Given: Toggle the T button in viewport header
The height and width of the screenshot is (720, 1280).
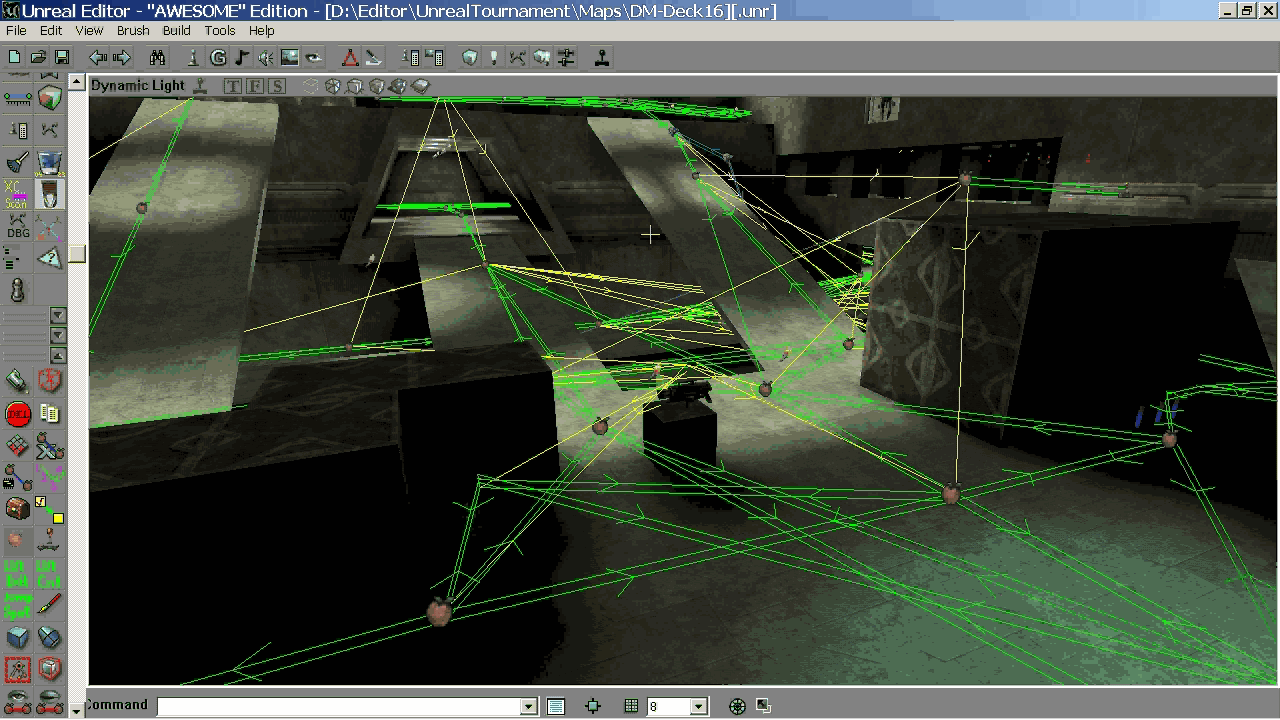Looking at the screenshot, I should 233,87.
